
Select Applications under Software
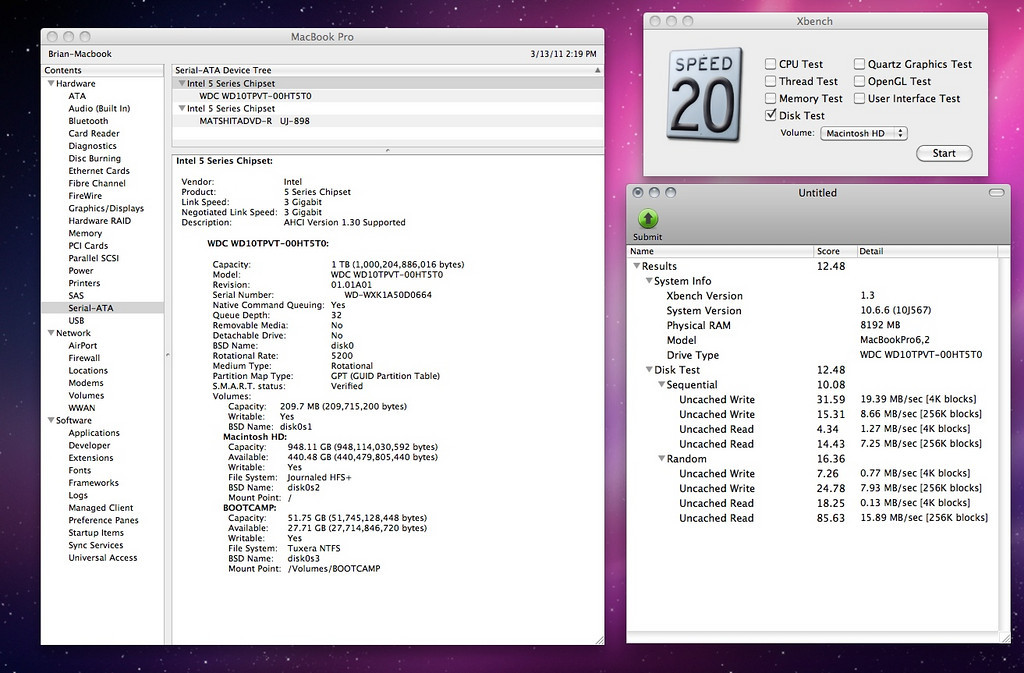94,433
